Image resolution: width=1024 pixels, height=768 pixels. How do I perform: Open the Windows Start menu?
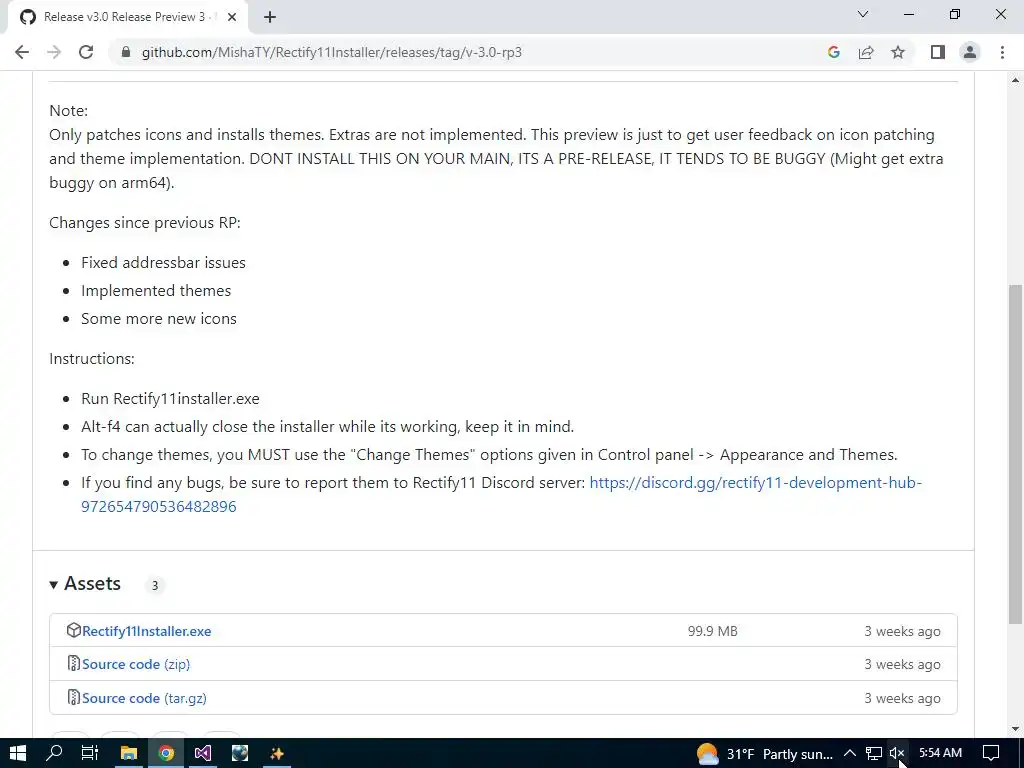18,754
